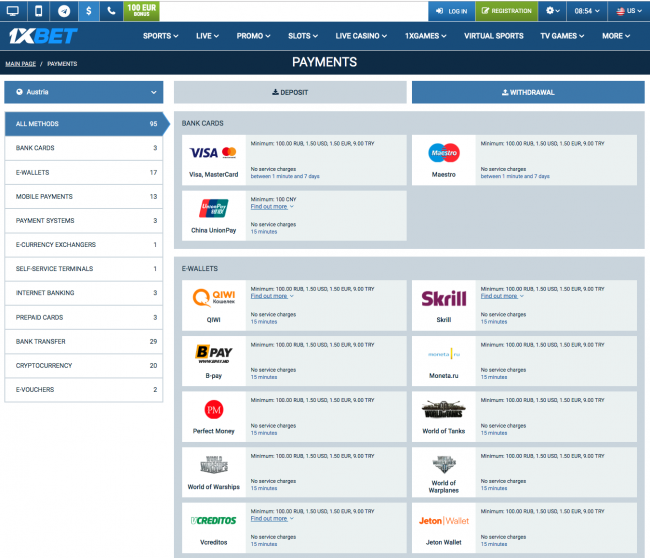Click the phone callback icon
The image size is (650, 558).
[x=112, y=11]
